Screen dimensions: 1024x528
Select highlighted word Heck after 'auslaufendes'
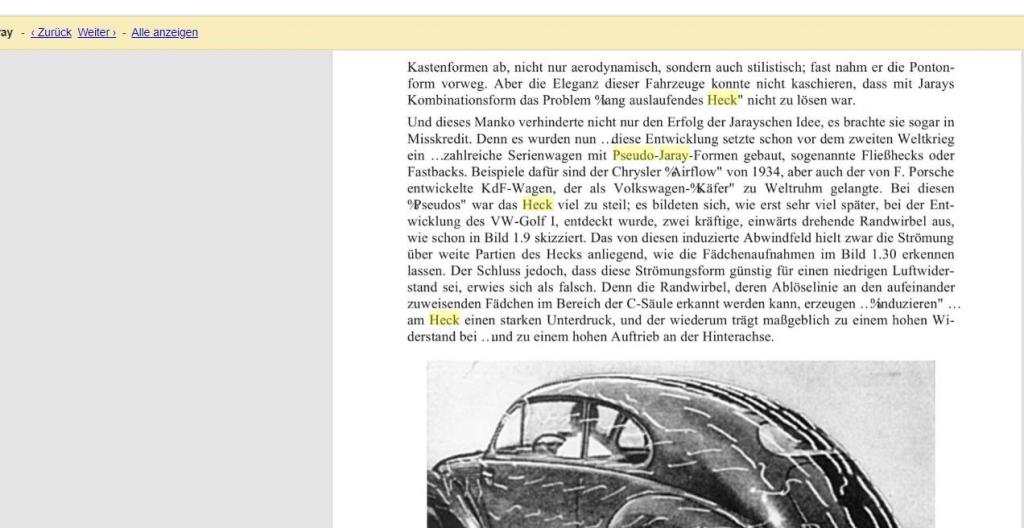click(x=722, y=100)
